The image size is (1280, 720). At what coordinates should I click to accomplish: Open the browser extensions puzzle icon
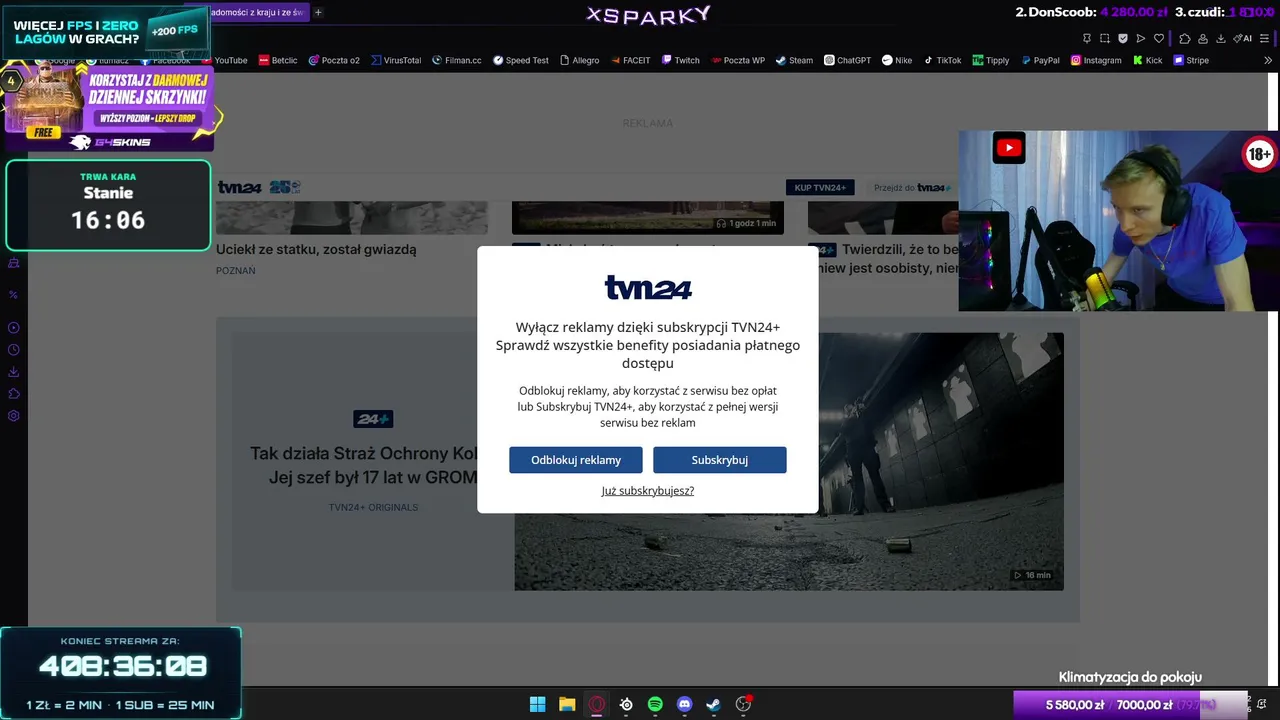click(x=1185, y=38)
